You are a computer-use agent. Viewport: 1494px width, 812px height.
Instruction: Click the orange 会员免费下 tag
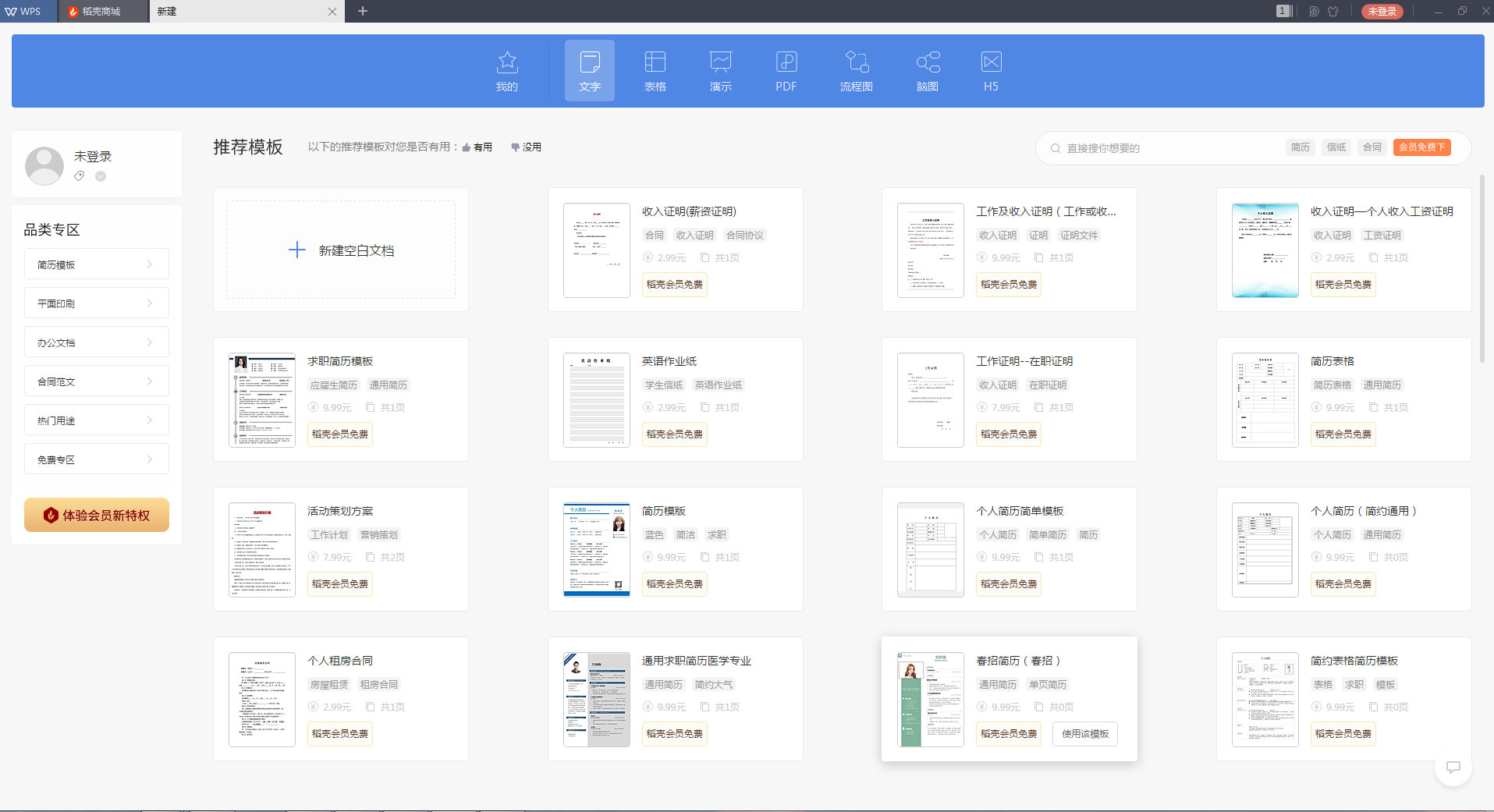pos(1422,147)
